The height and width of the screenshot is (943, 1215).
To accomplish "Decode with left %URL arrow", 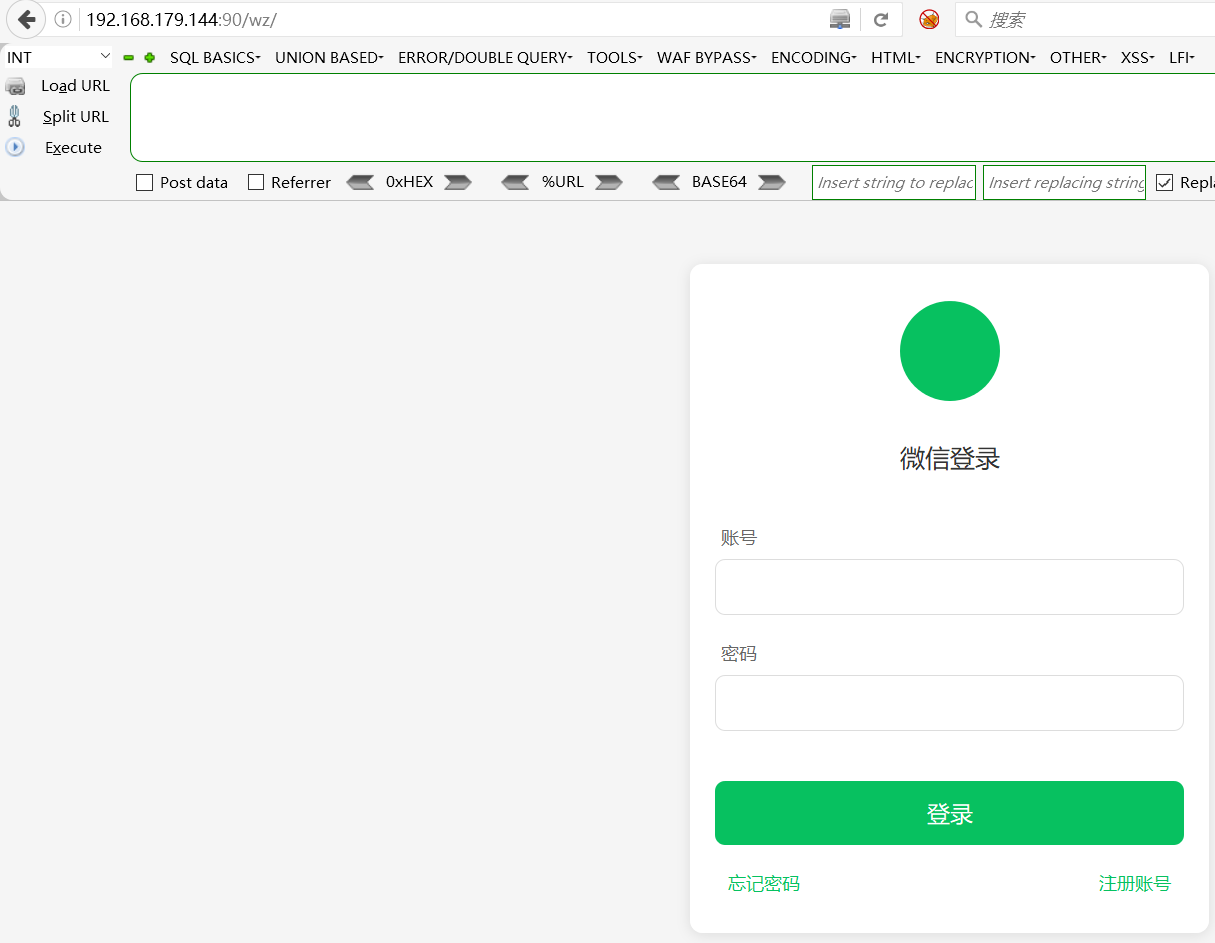I will coord(515,182).
